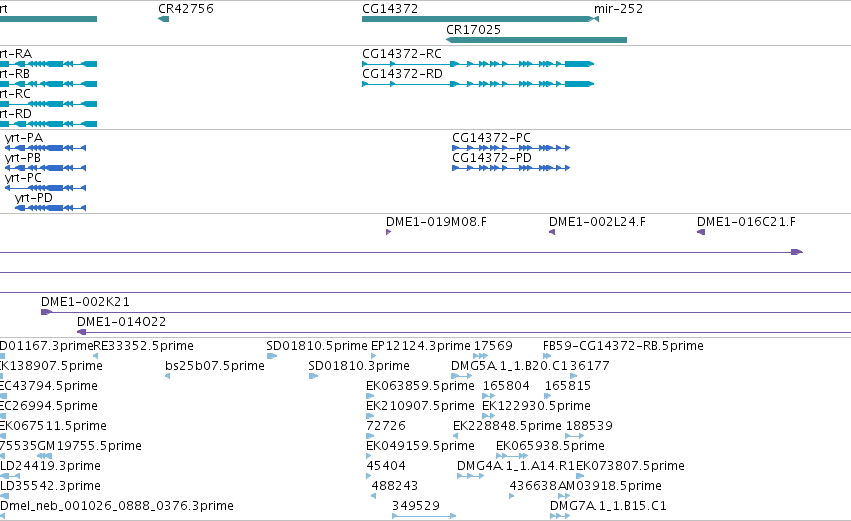Click the EK073807.5prime EST label
851x521 pixels.
pyautogui.click(x=630, y=466)
